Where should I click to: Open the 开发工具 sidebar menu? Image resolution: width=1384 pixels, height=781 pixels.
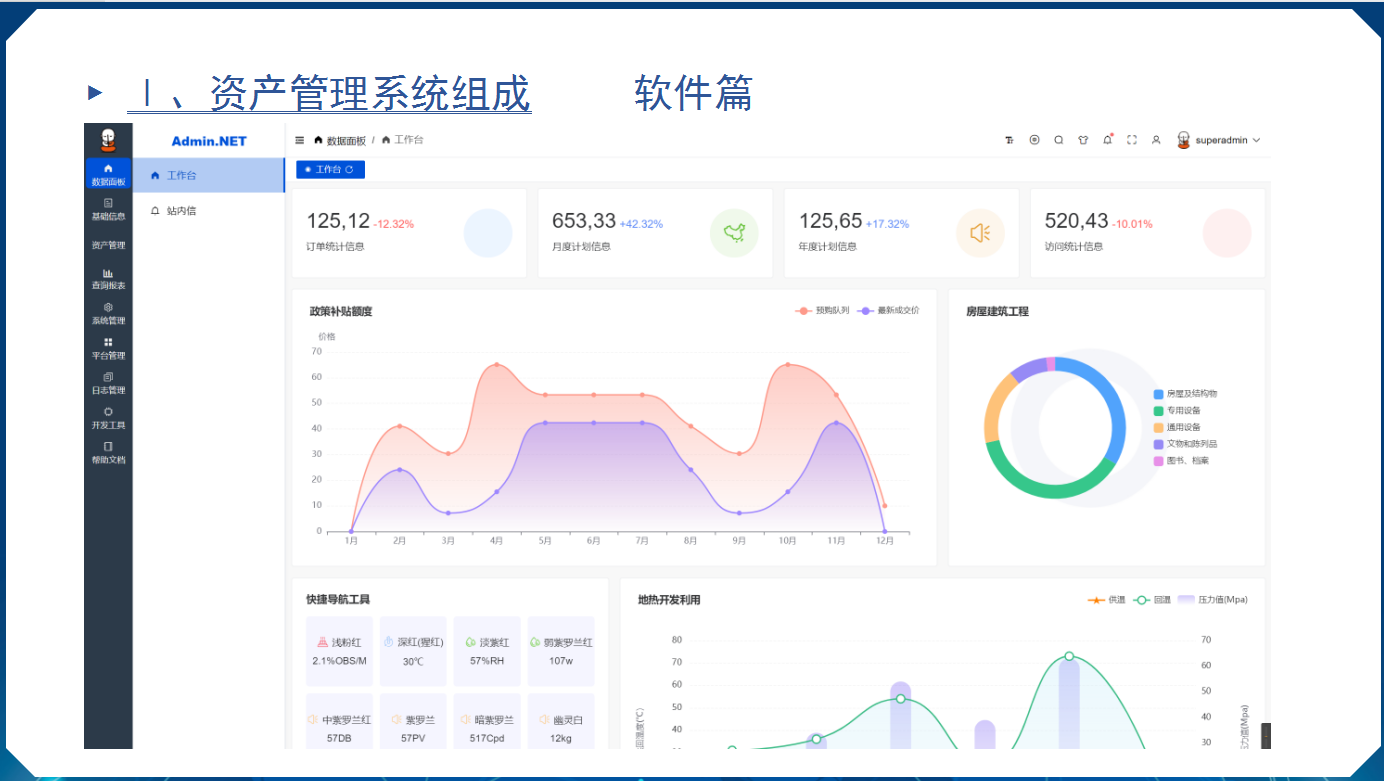click(108, 419)
